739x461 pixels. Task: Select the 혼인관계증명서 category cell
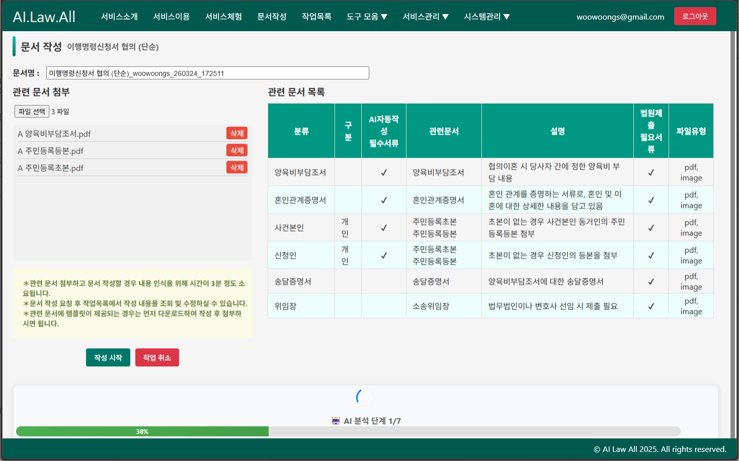click(x=300, y=200)
